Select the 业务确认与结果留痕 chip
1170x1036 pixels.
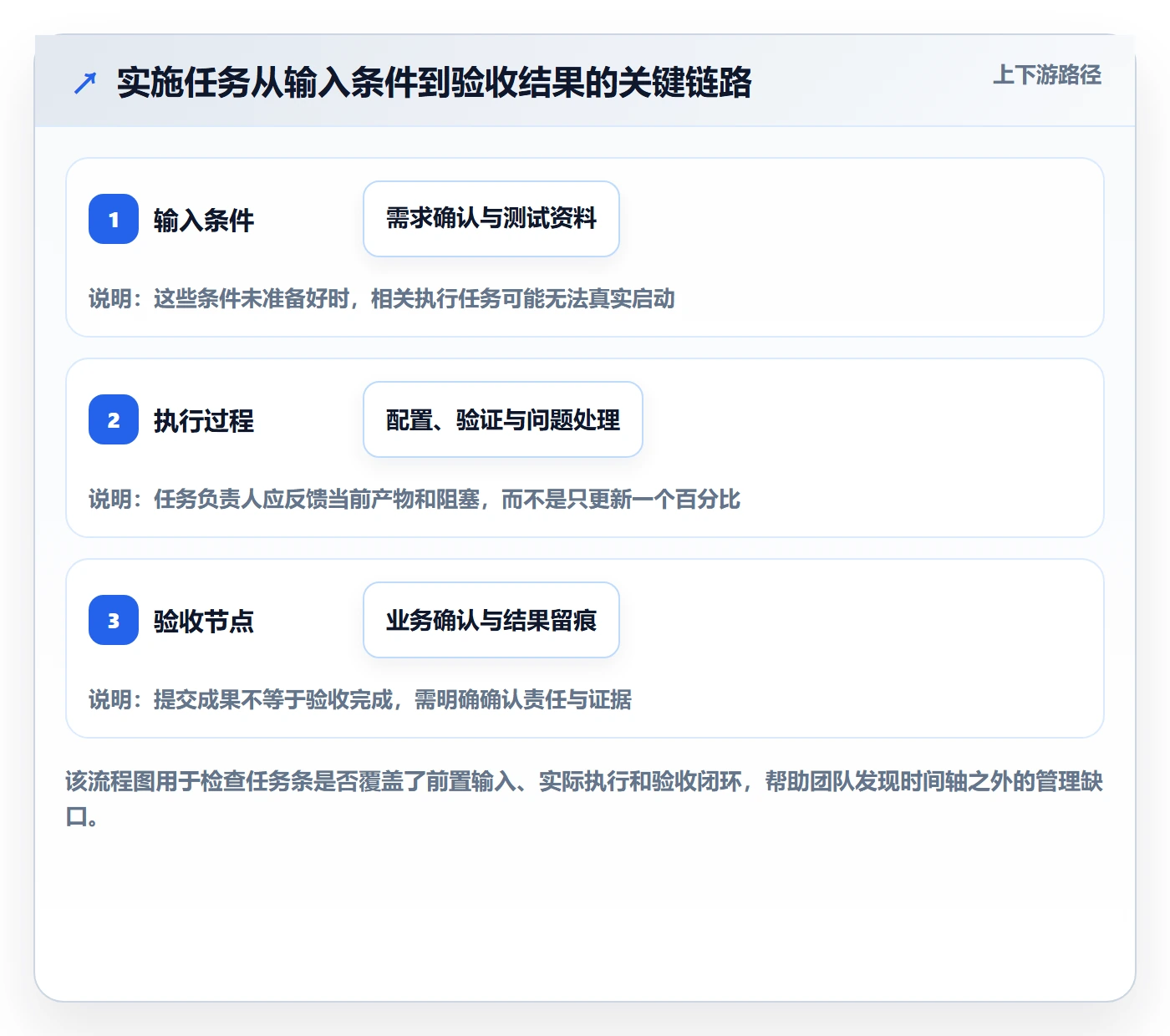491,620
